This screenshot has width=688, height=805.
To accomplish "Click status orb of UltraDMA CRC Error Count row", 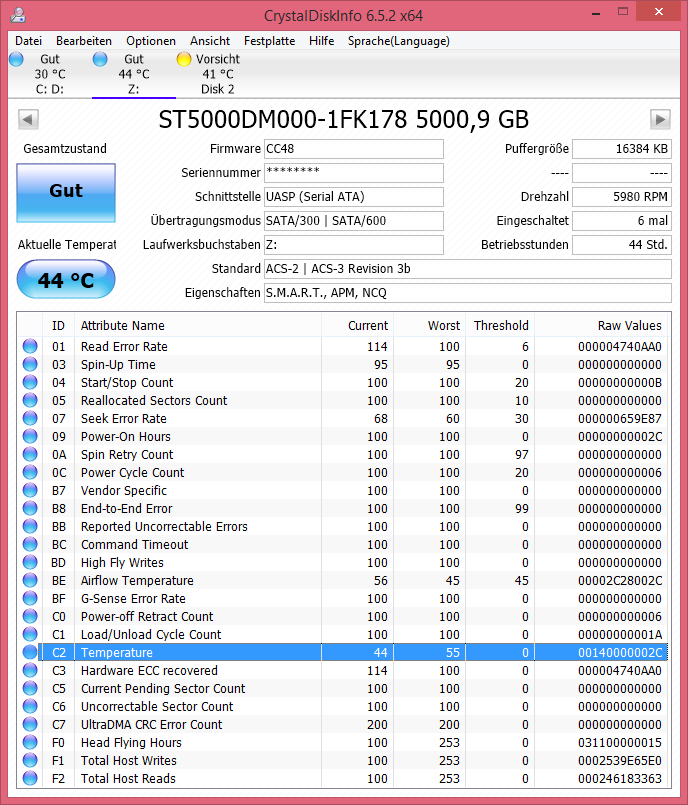I will click(30, 724).
